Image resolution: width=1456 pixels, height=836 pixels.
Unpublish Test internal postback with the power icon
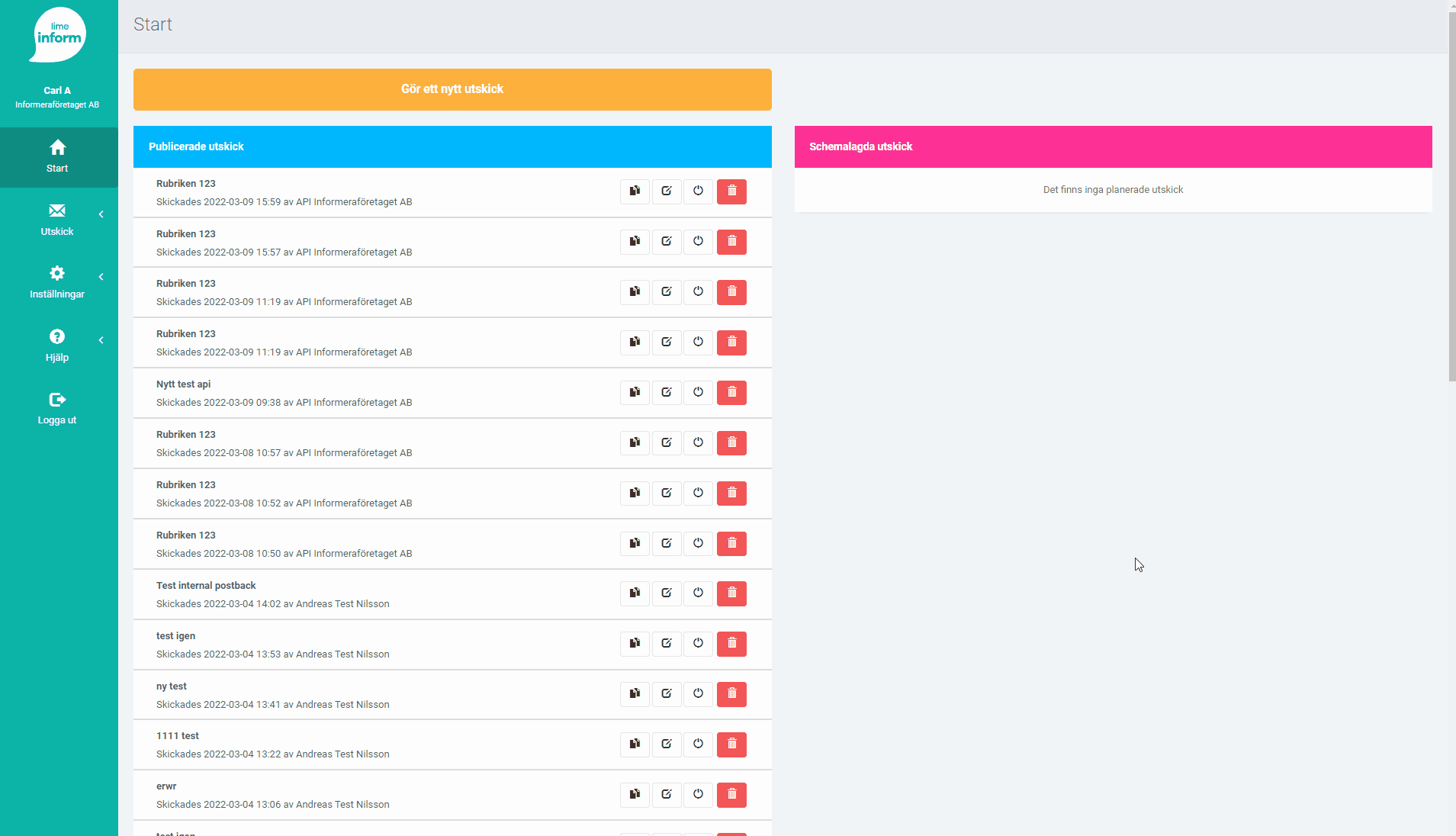pos(698,593)
